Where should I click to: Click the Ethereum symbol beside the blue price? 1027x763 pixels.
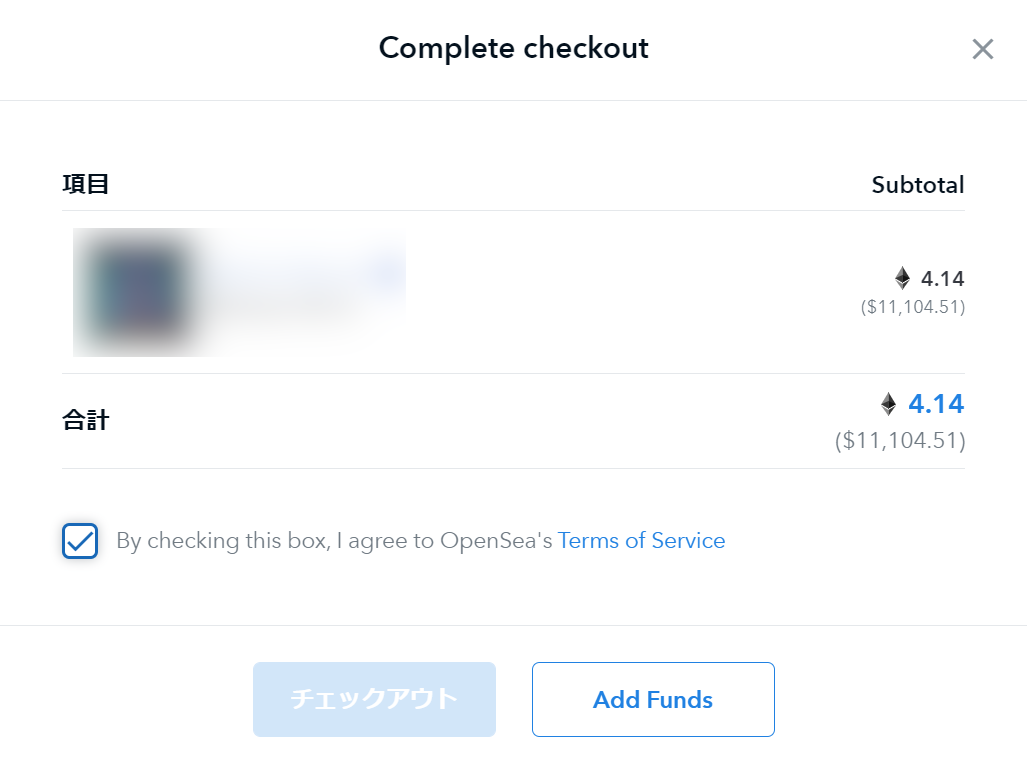coord(888,404)
